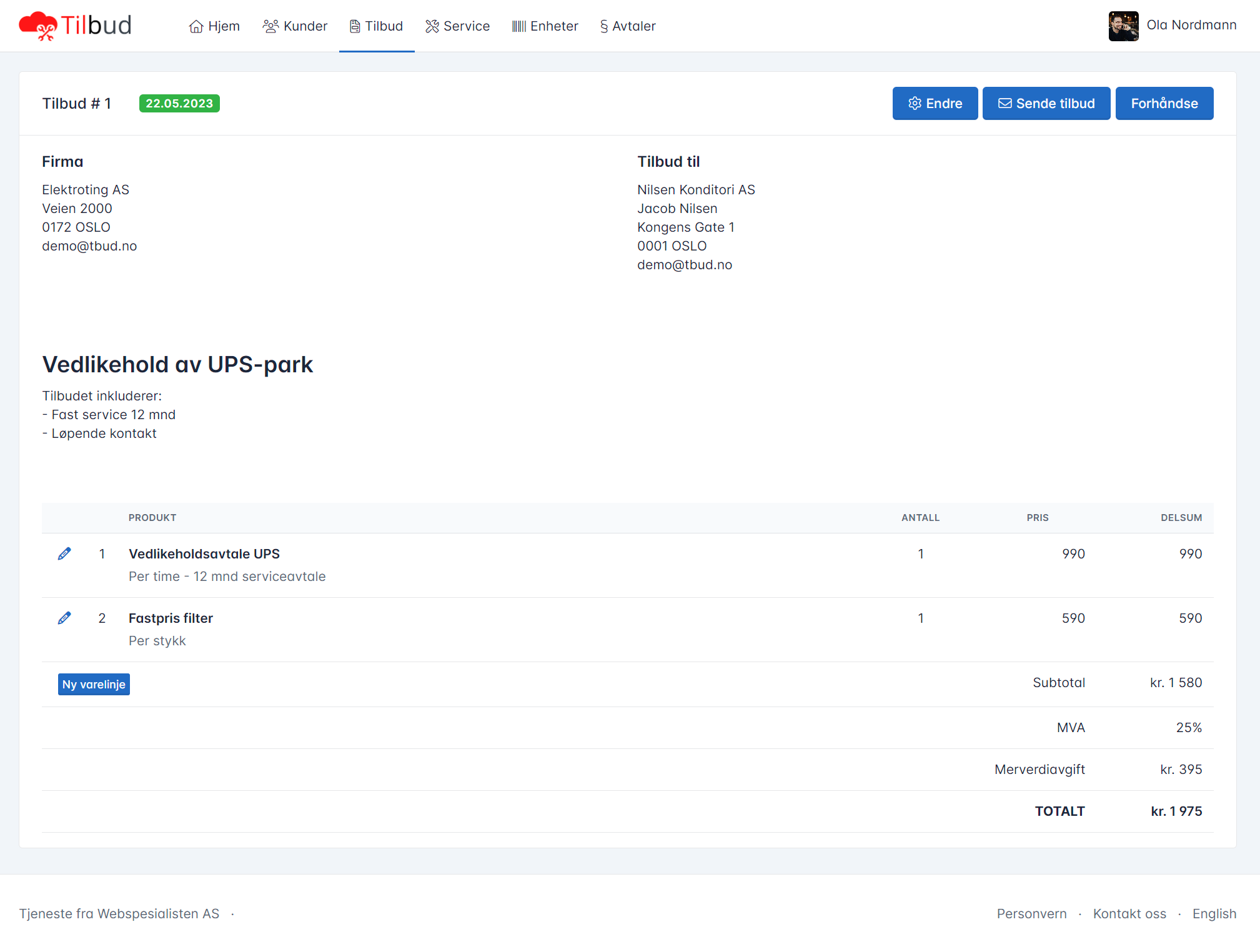The width and height of the screenshot is (1260, 952).
Task: Open the Personvern footer link
Action: click(x=1031, y=914)
